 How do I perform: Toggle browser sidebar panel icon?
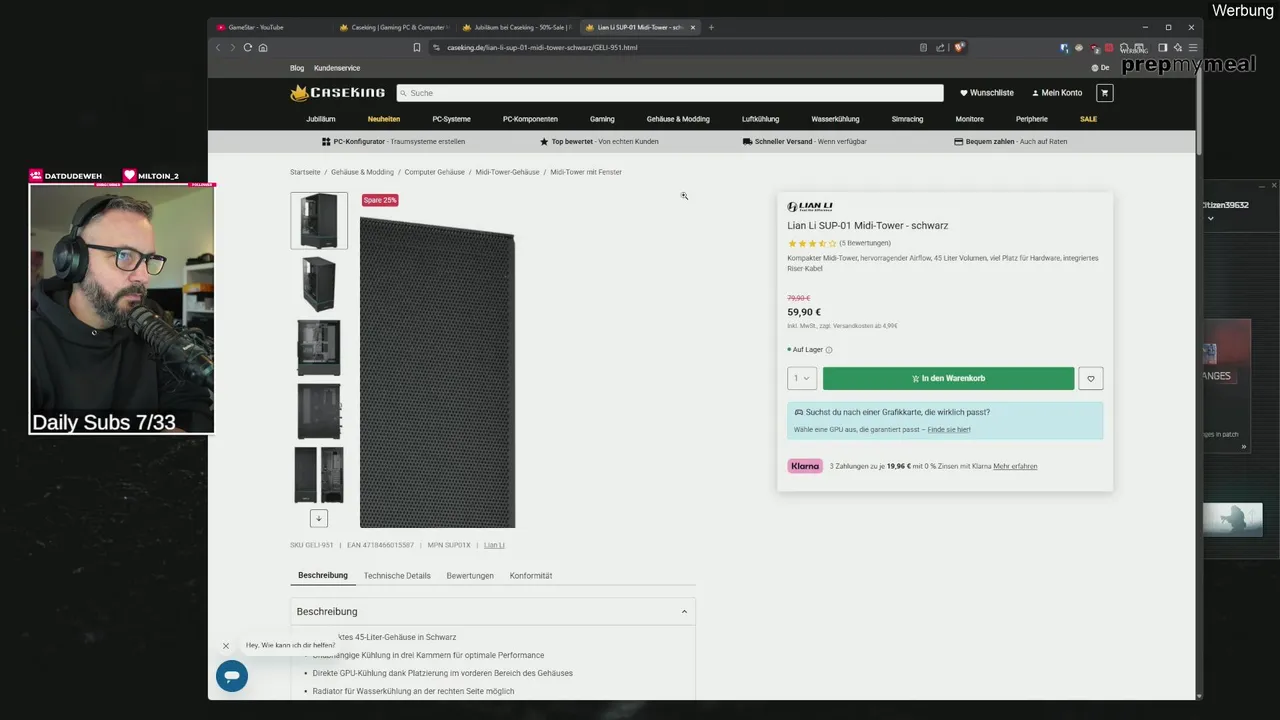click(x=1162, y=47)
